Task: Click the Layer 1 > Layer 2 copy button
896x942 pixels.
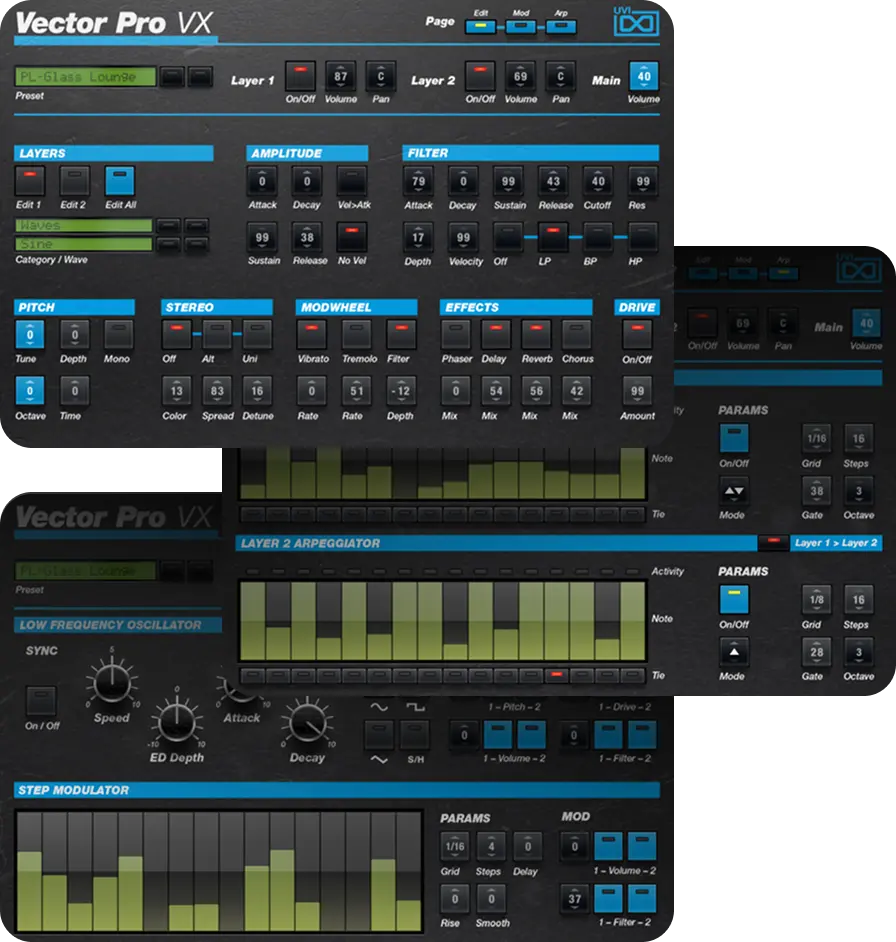Action: tap(836, 542)
